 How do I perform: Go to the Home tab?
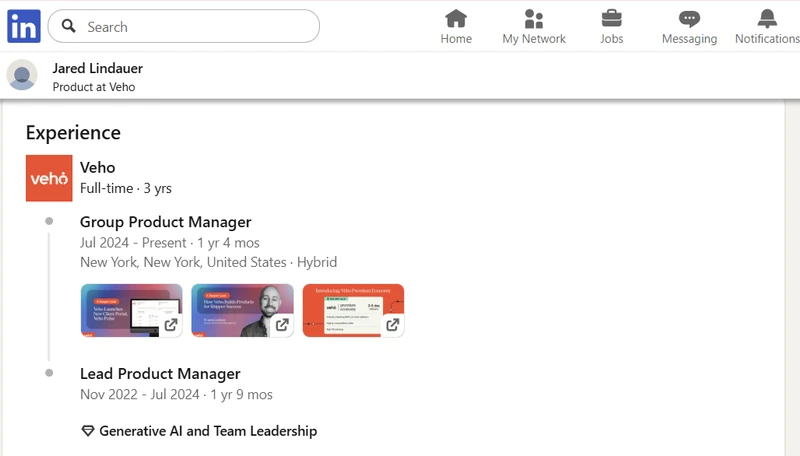tap(456, 27)
